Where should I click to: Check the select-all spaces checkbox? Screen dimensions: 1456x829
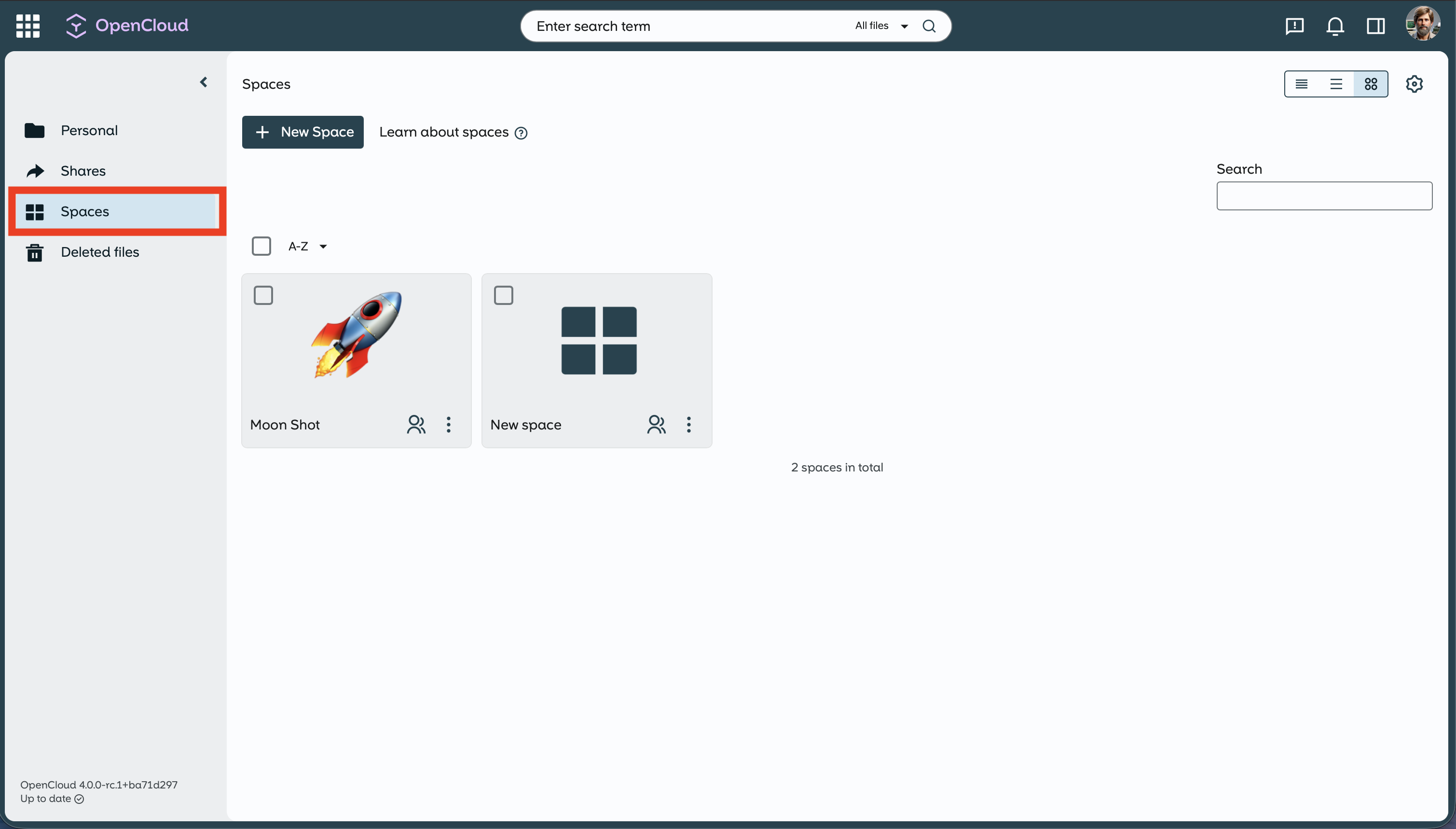coord(261,246)
